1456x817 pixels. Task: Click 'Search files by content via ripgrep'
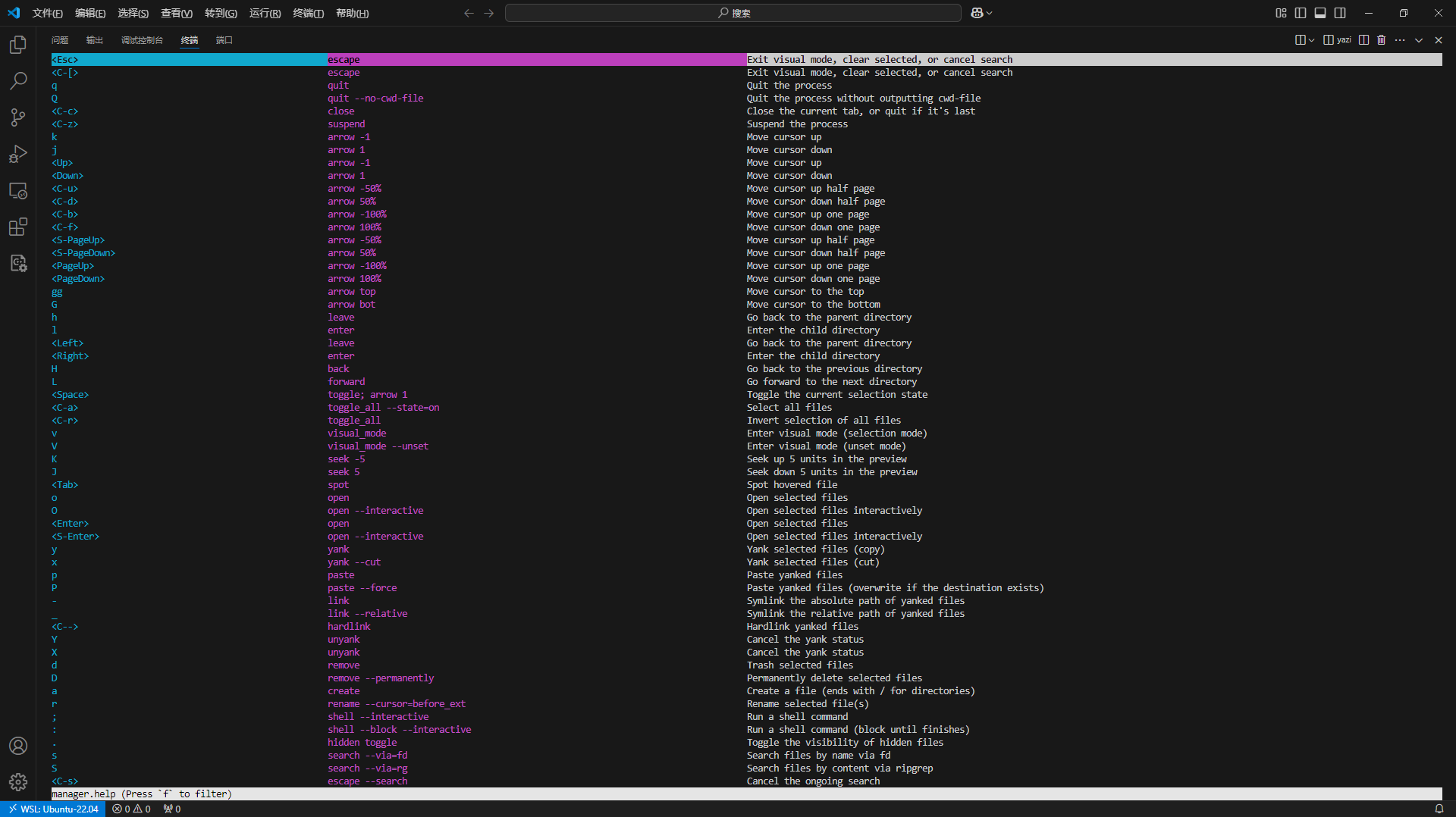click(x=840, y=768)
